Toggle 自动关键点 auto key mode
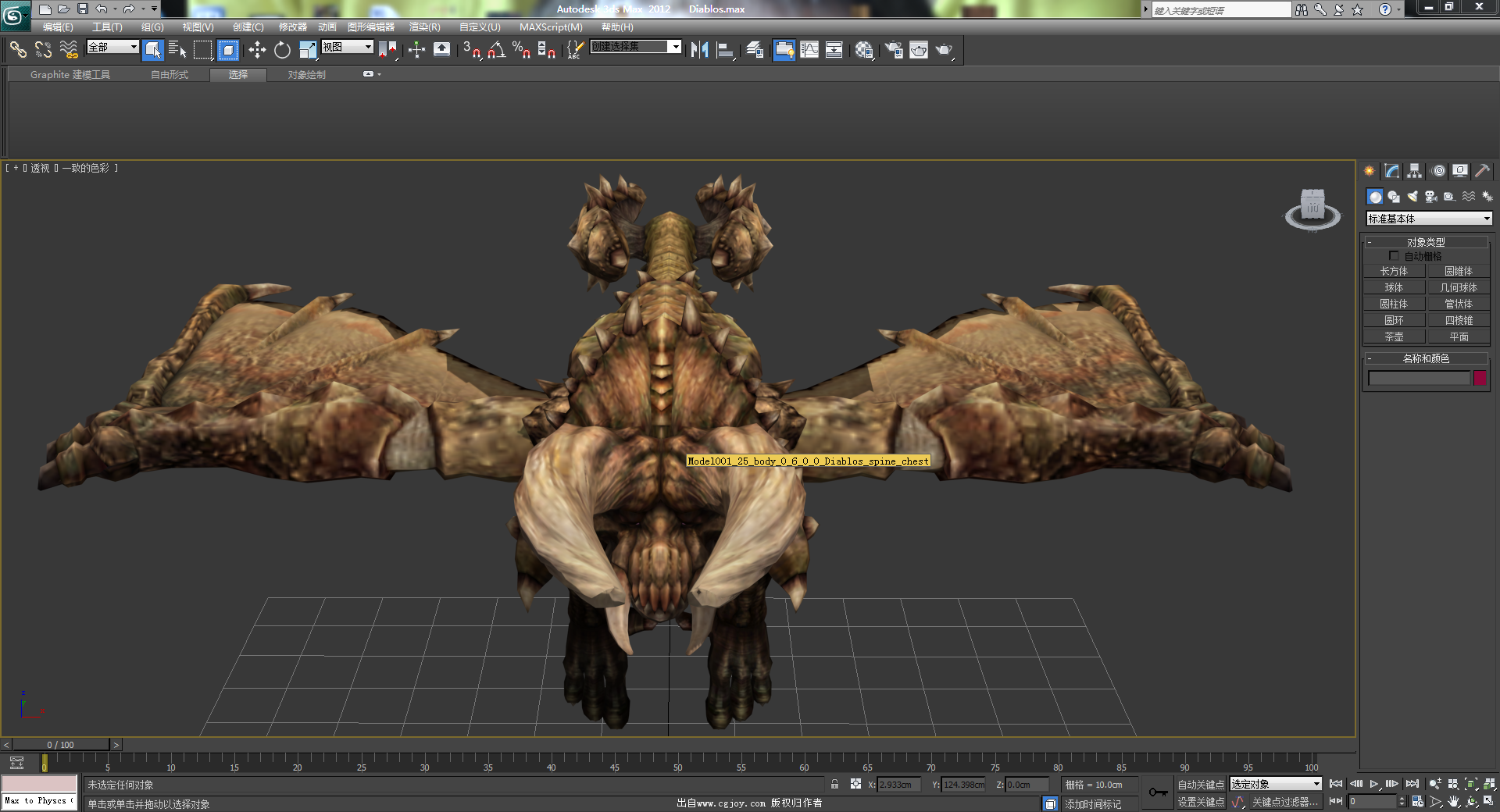The width and height of the screenshot is (1500, 812). tap(1201, 785)
